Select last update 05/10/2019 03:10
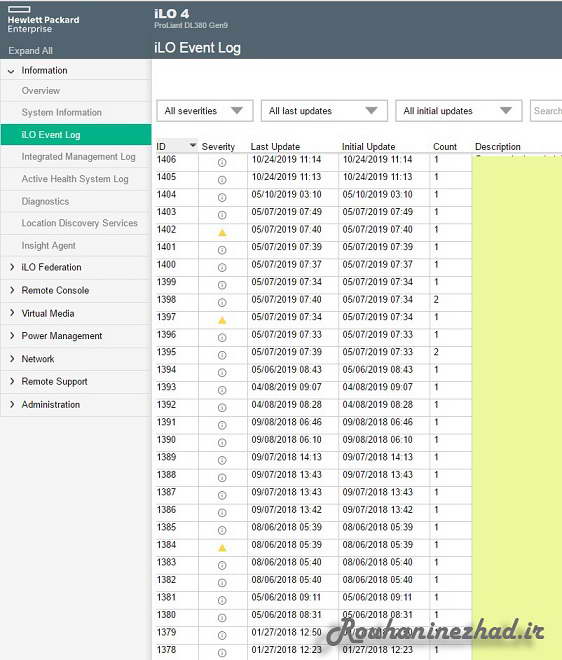This screenshot has width=562, height=660. [286, 194]
